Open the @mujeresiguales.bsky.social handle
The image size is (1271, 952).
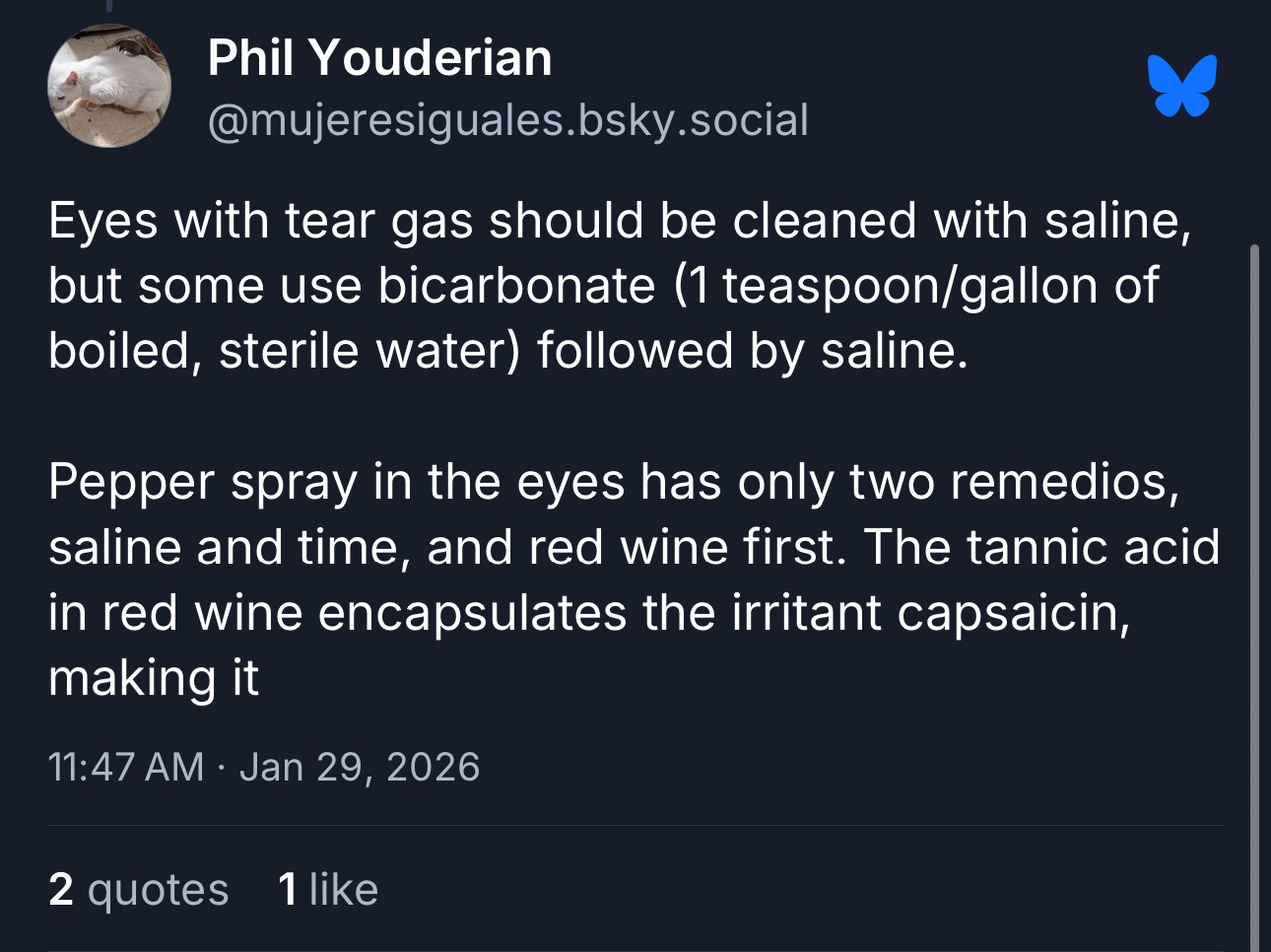507,120
